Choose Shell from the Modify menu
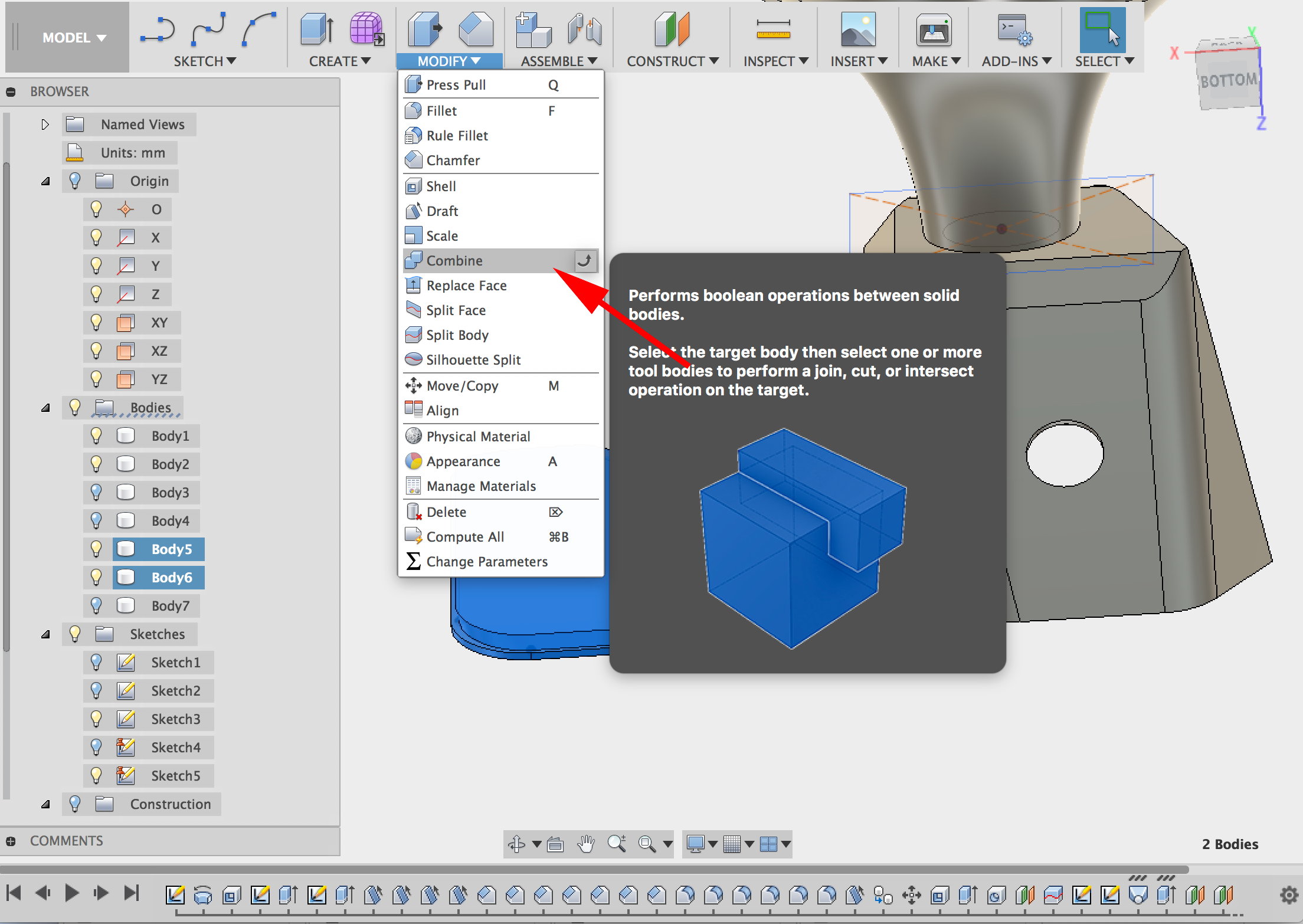The height and width of the screenshot is (924, 1303). (x=500, y=186)
